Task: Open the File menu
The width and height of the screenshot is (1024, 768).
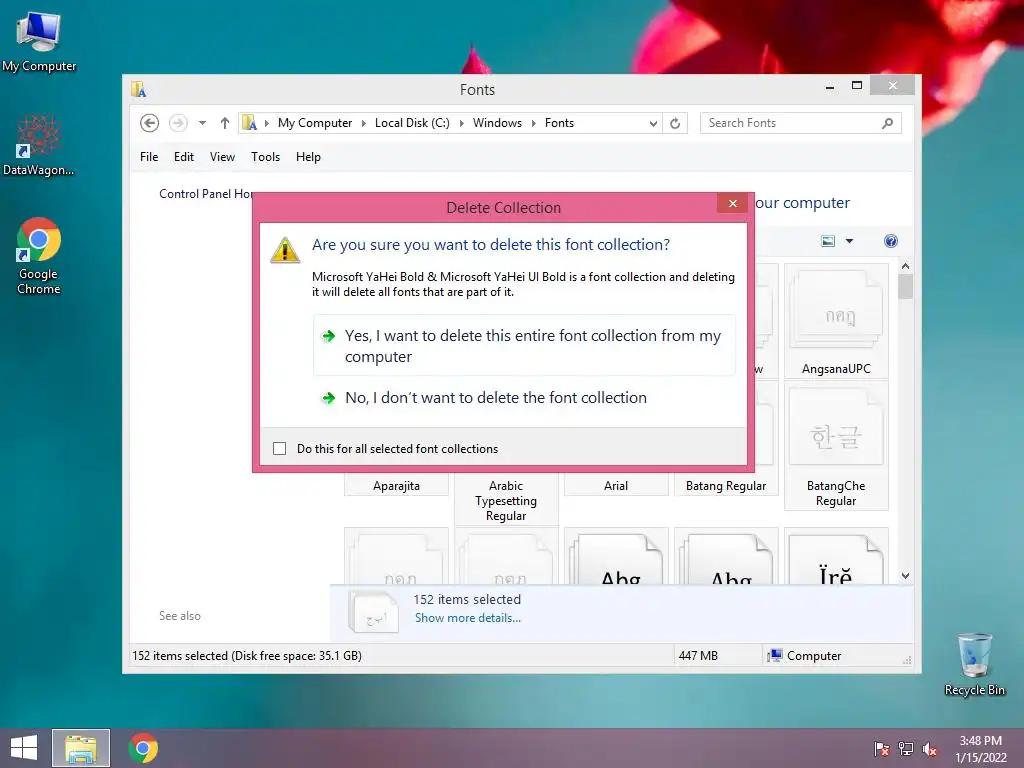Action: point(149,157)
